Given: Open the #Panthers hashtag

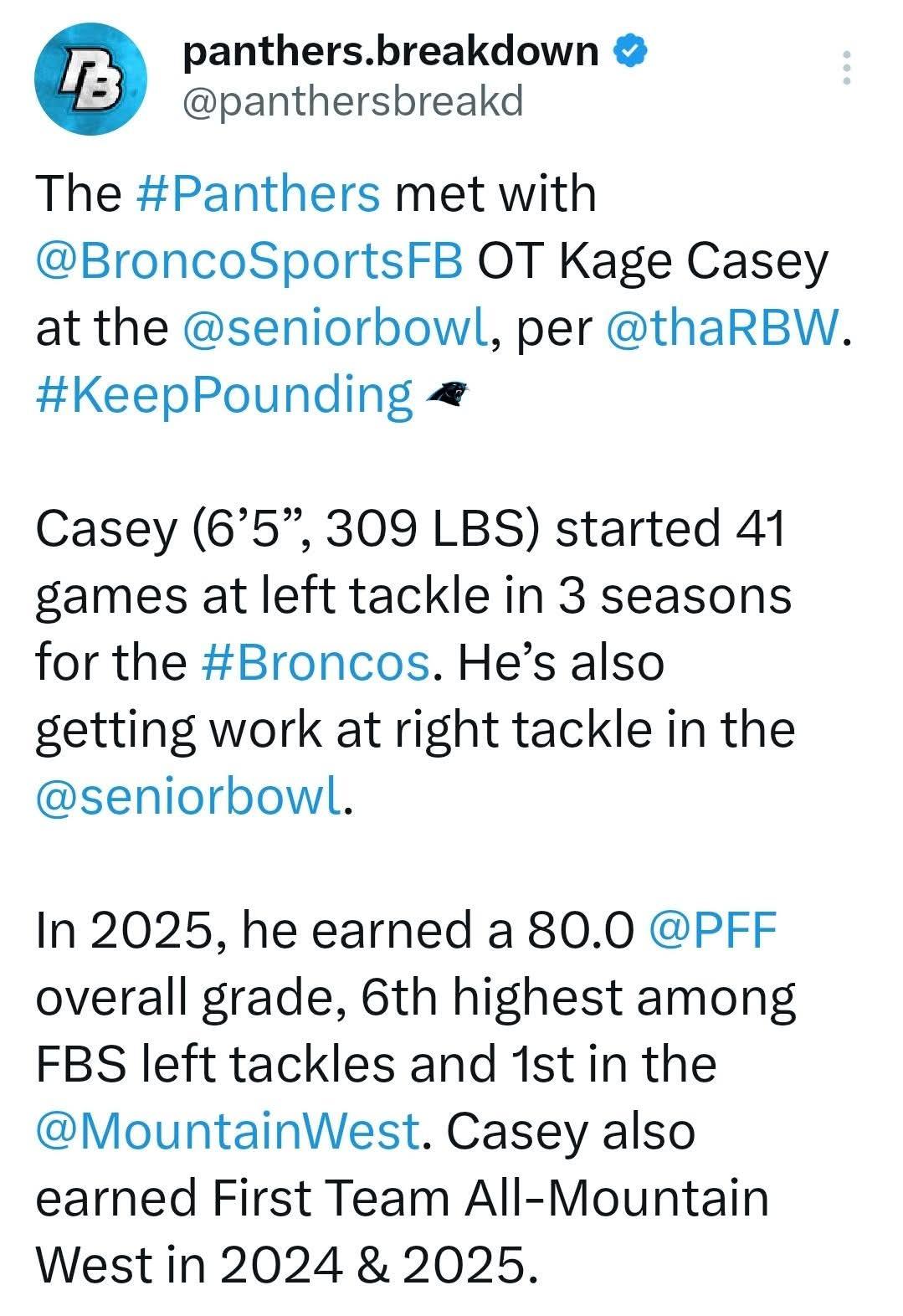Looking at the screenshot, I should [x=257, y=193].
